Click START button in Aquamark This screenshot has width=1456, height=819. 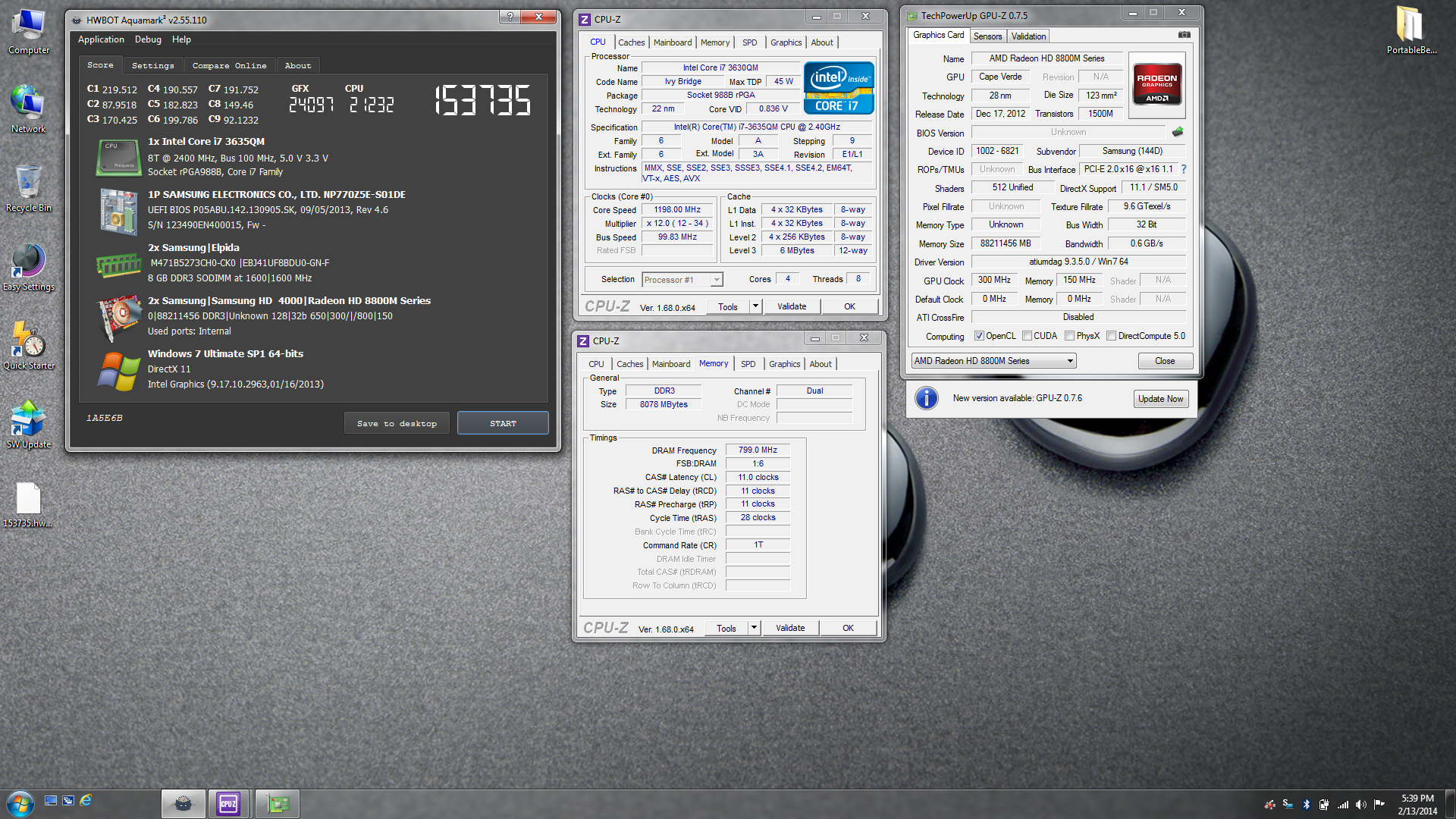coord(503,423)
